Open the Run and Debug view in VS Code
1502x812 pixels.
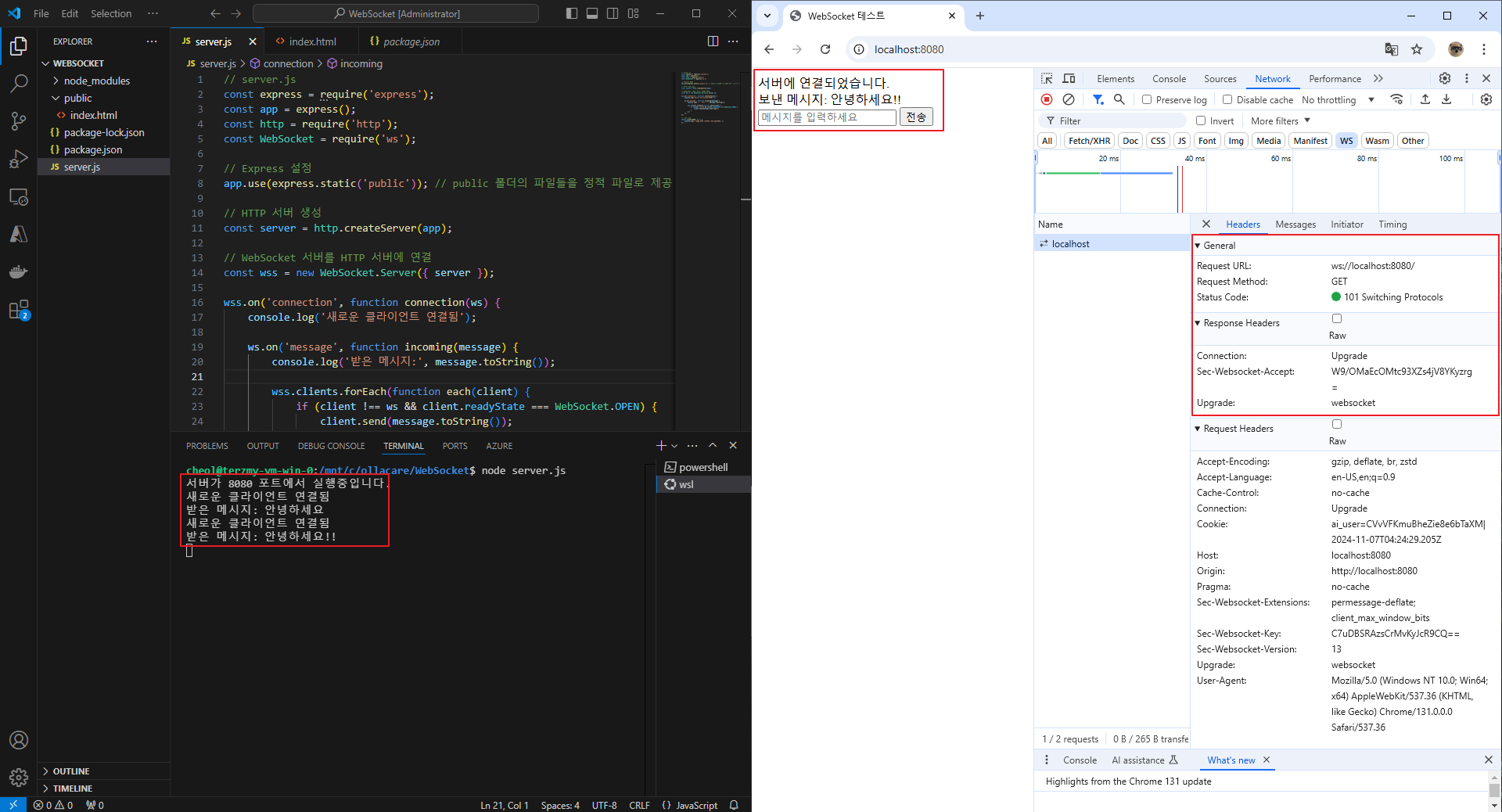[19, 159]
